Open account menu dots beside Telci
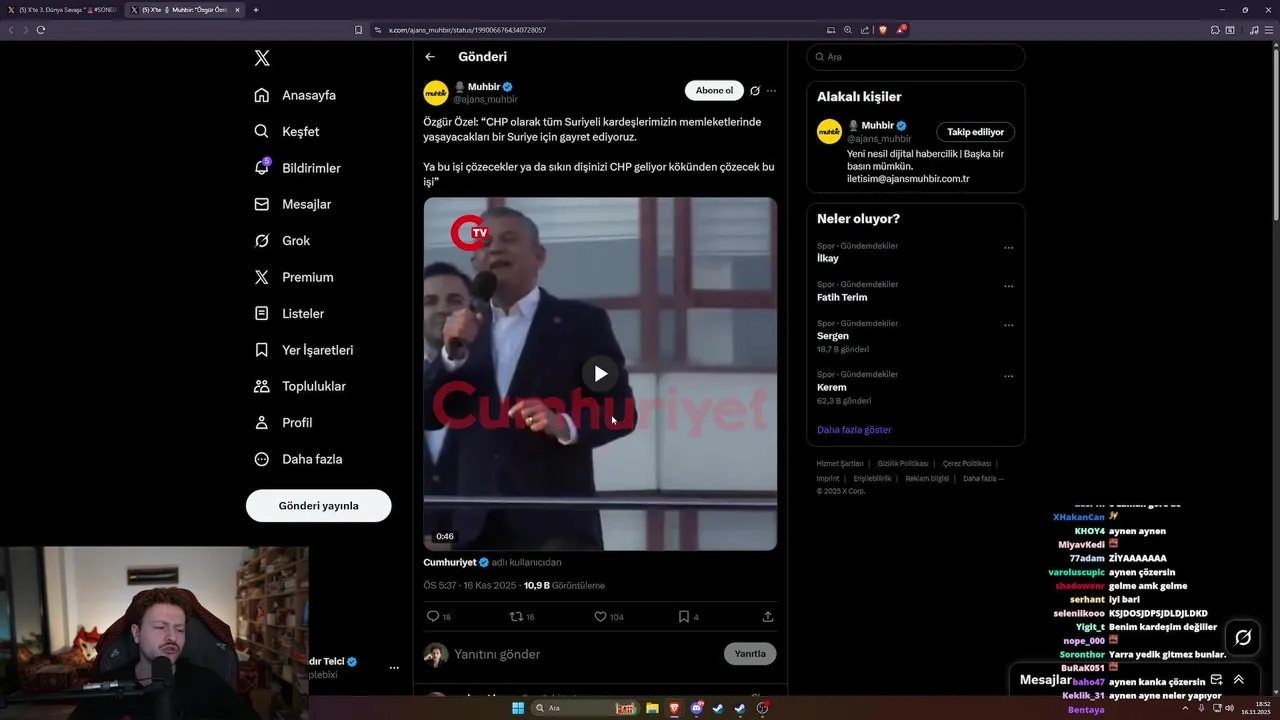The height and width of the screenshot is (720, 1280). 394,667
